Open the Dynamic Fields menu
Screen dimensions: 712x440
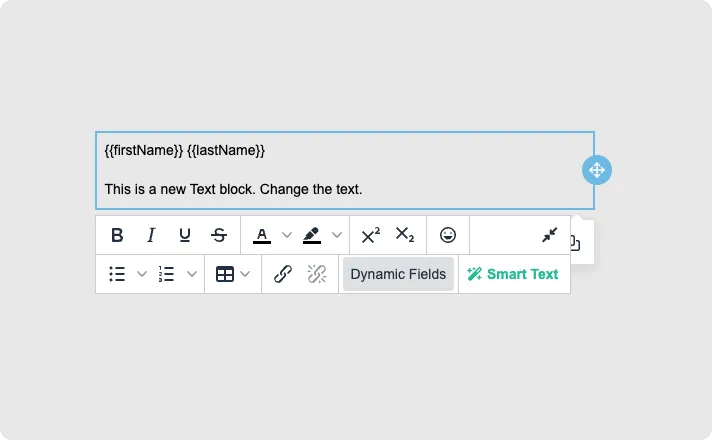pos(398,274)
